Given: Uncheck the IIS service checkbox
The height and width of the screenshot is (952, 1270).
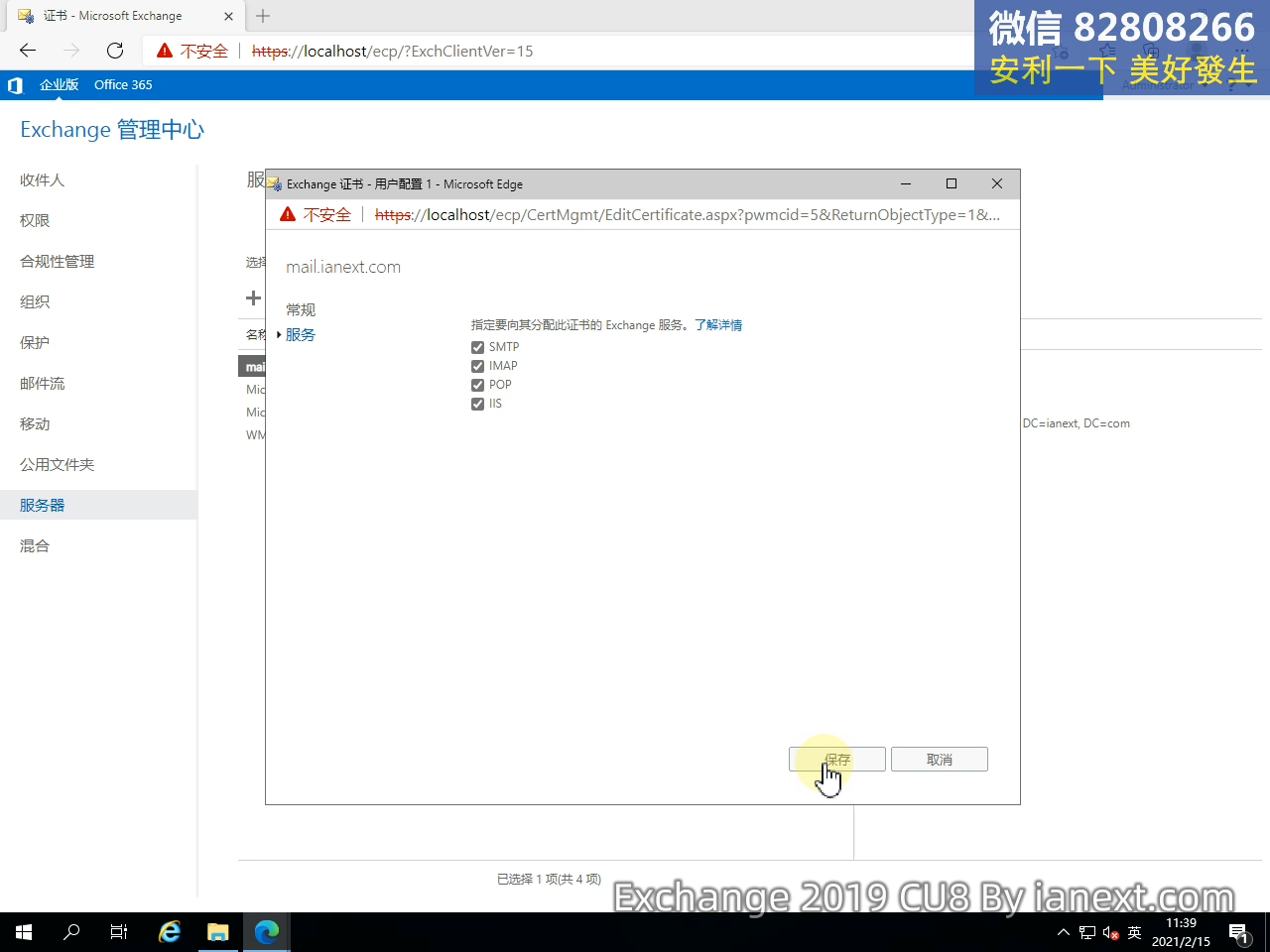Looking at the screenshot, I should [477, 404].
